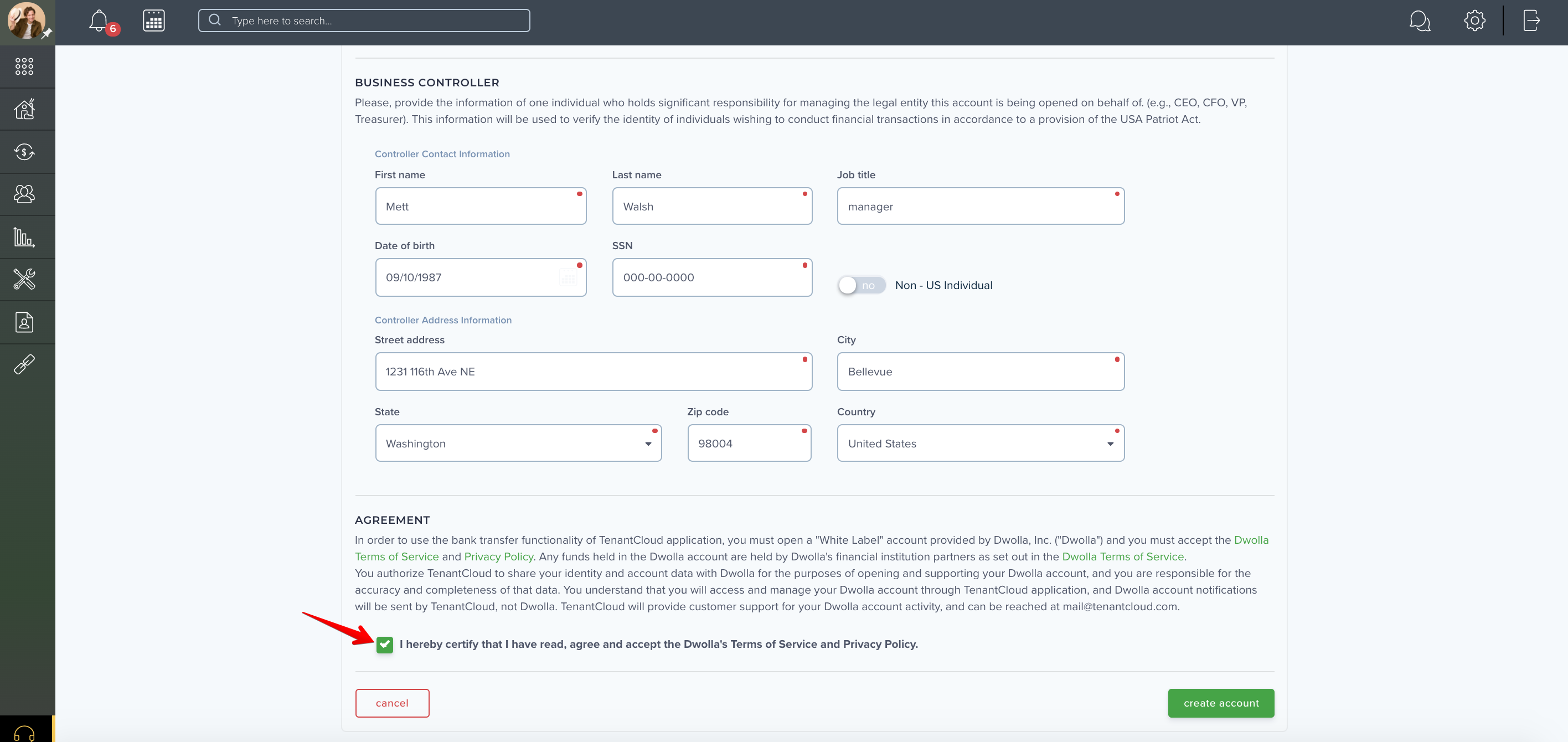The image size is (1568, 742).
Task: Click the user profile avatar
Action: 25,20
